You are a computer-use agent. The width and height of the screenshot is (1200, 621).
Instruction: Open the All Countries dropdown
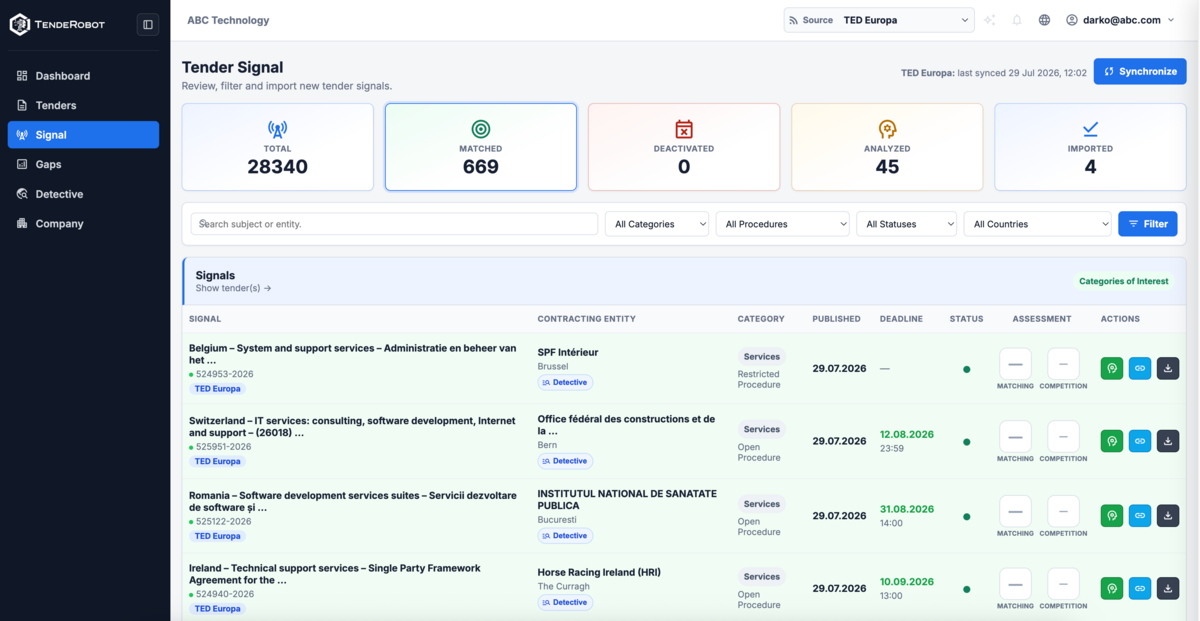click(x=1038, y=224)
